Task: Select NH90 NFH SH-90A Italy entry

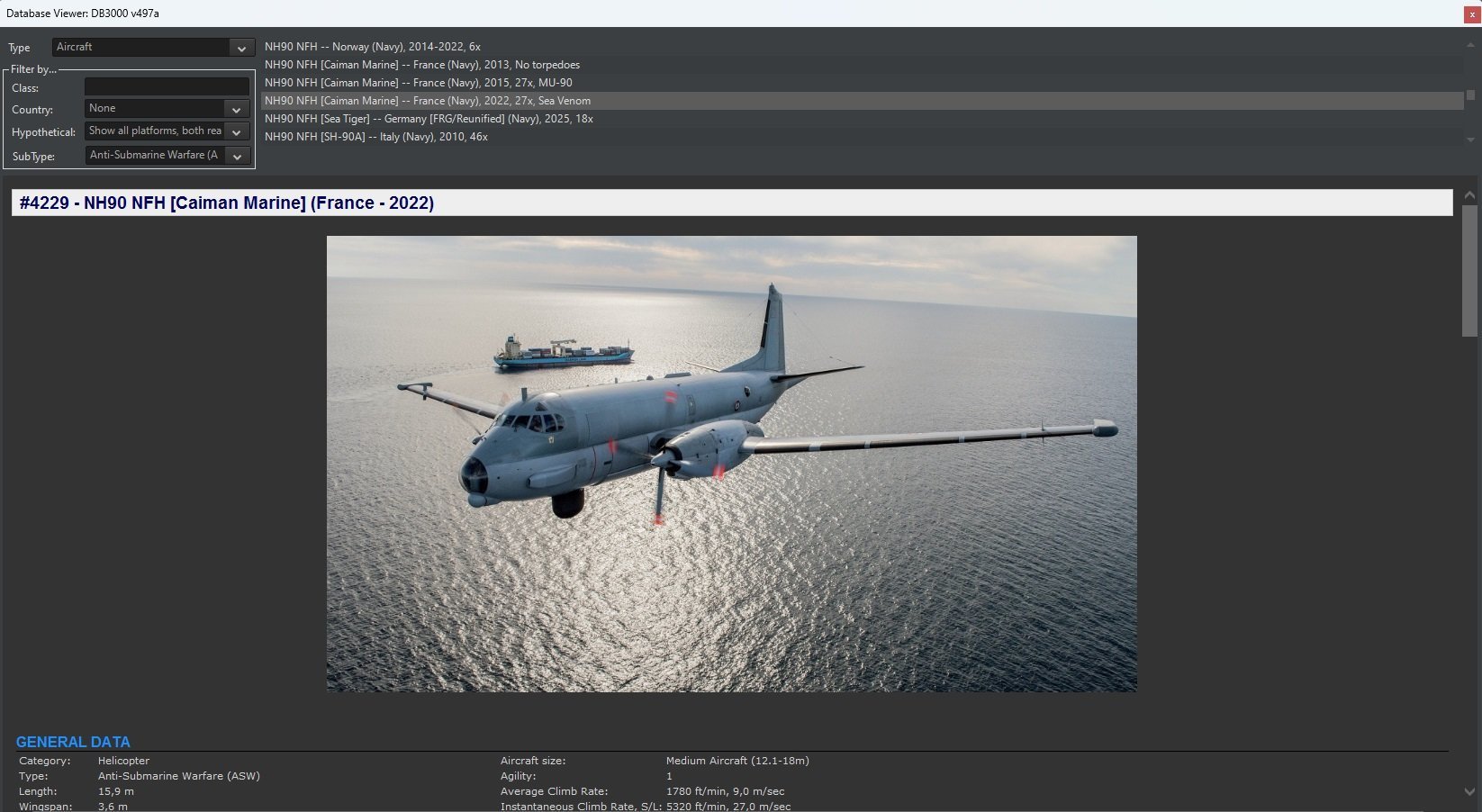Action: 376,137
